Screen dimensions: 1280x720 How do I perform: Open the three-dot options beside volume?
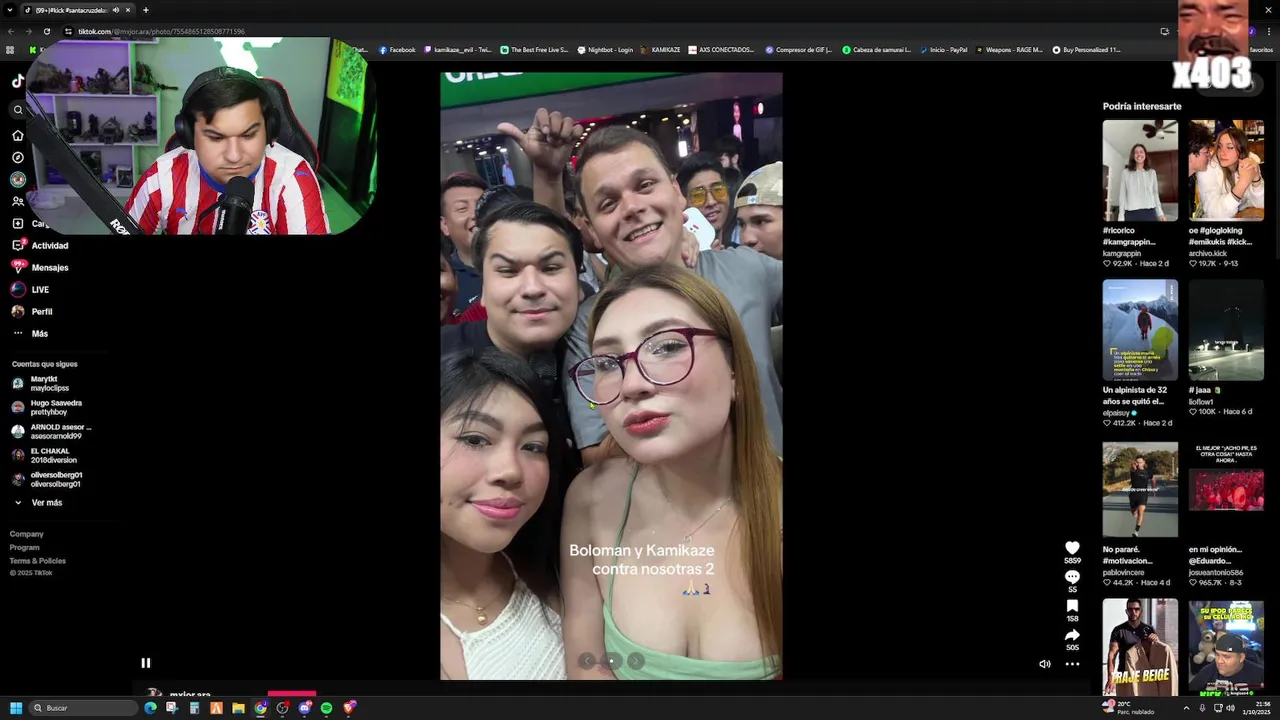click(1072, 664)
